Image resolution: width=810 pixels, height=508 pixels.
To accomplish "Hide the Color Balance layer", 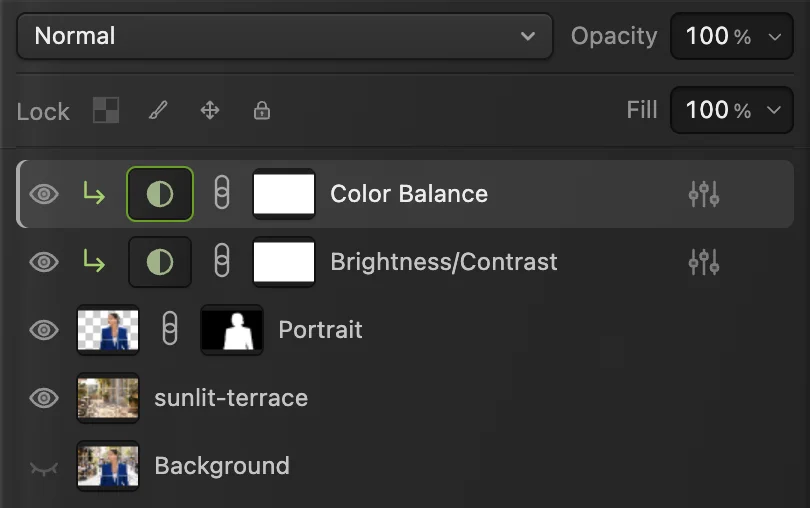I will click(x=44, y=194).
